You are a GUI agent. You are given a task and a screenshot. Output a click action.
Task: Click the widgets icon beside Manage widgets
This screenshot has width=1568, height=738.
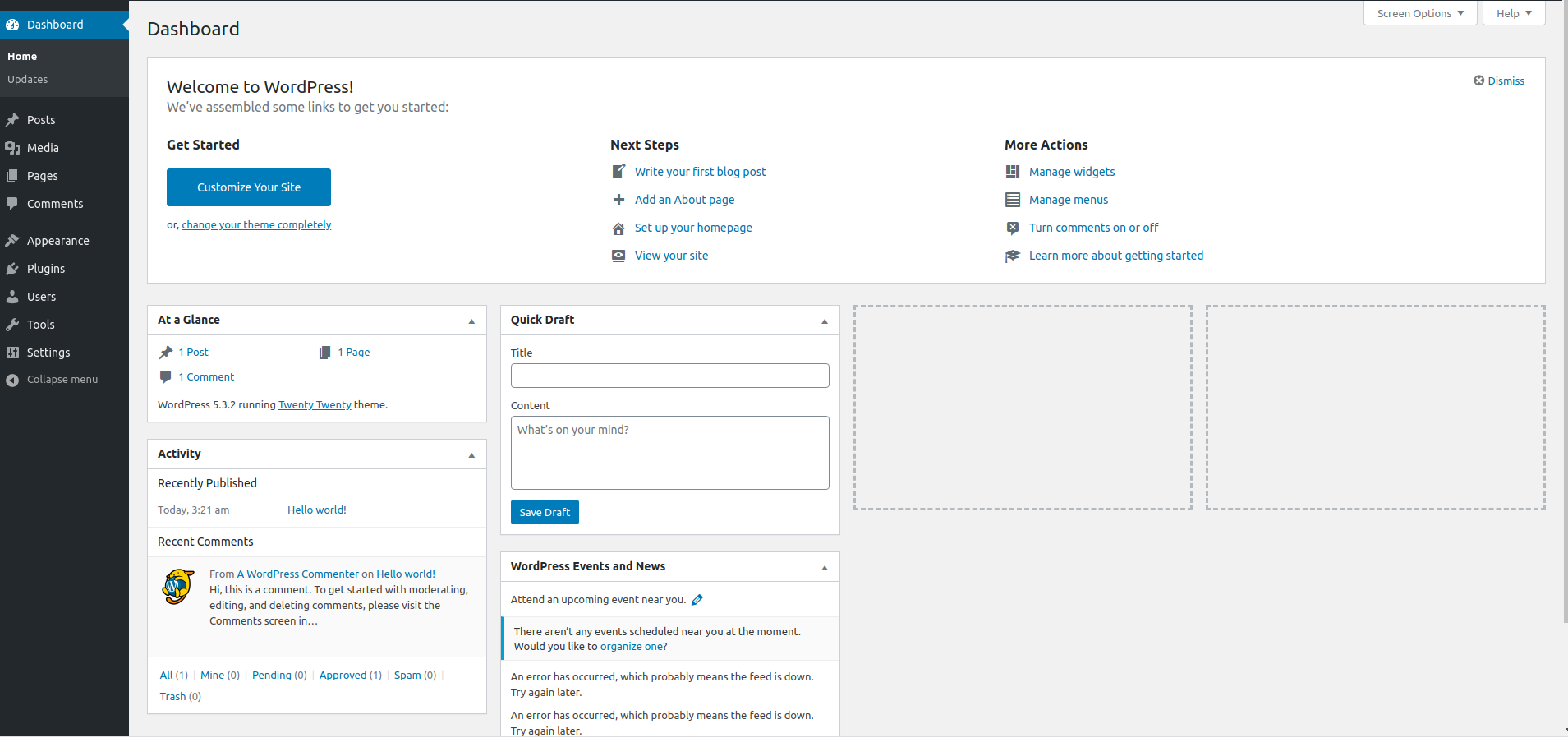click(x=1013, y=172)
